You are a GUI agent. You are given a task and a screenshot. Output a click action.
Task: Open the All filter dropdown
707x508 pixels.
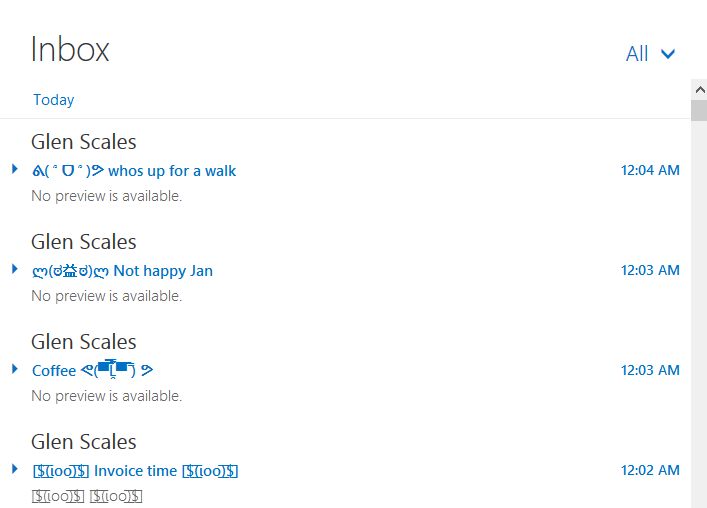pyautogui.click(x=637, y=54)
